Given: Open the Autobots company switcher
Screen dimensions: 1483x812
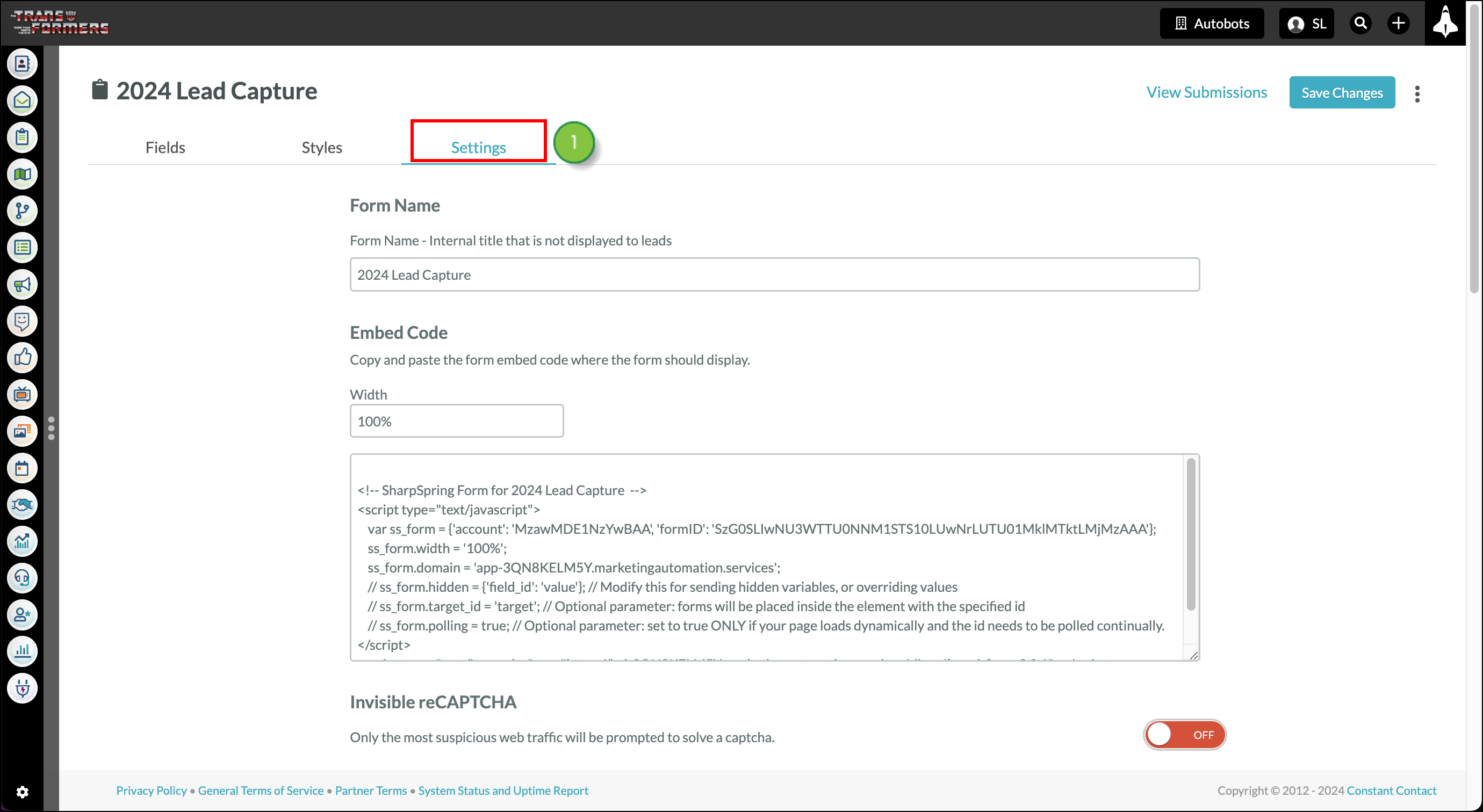Looking at the screenshot, I should click(x=1212, y=24).
